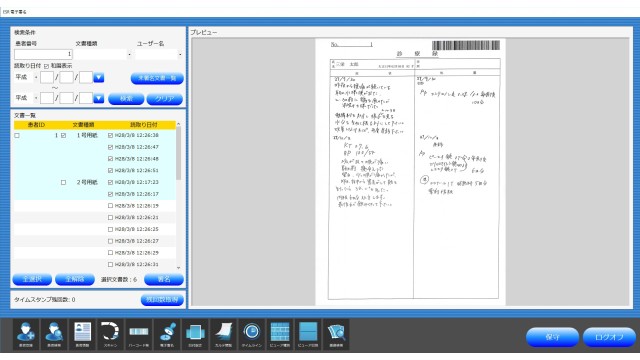
Task: Click the start date day field
Action: 86,78
